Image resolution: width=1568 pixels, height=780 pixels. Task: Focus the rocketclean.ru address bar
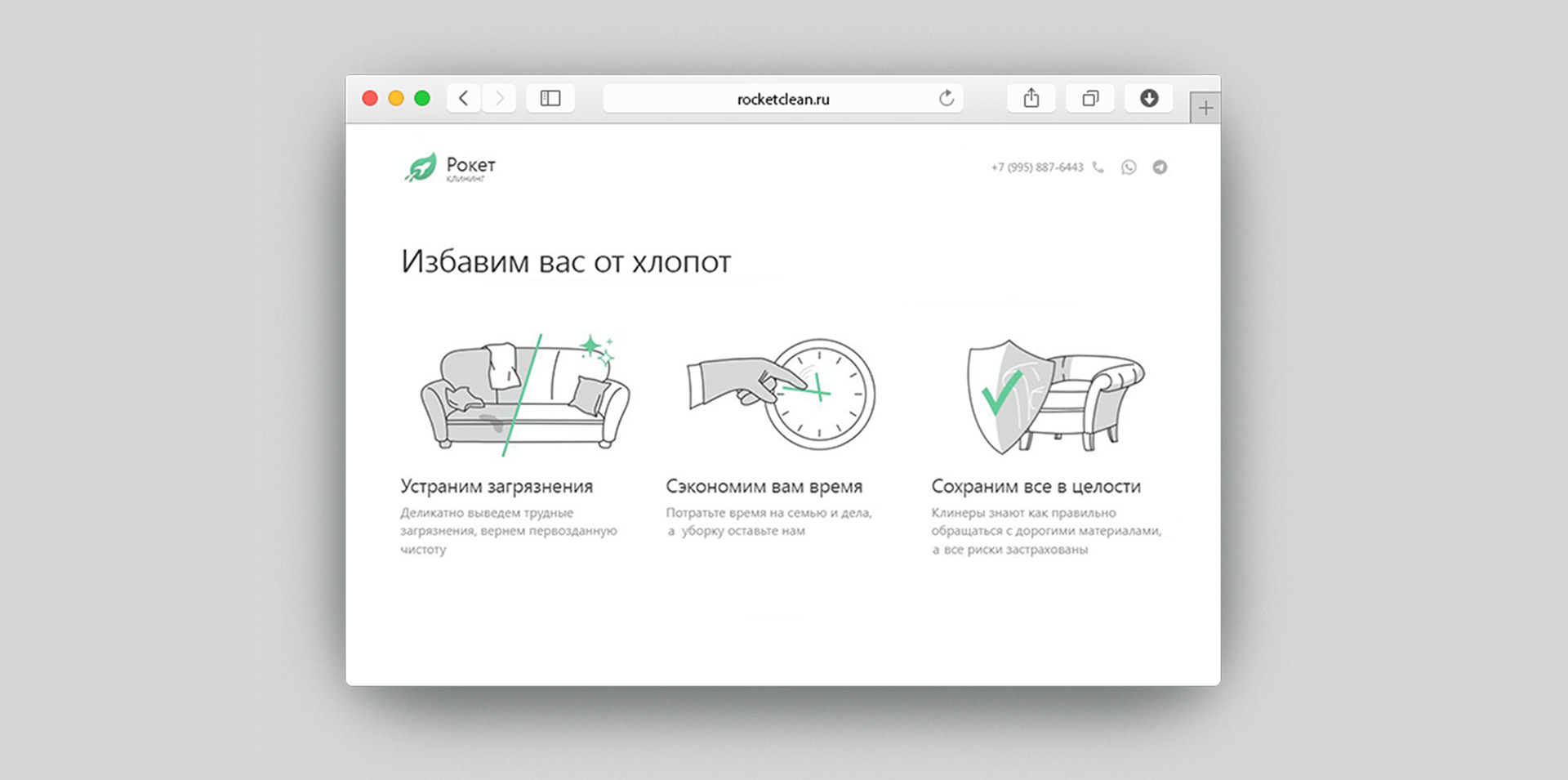click(x=783, y=99)
